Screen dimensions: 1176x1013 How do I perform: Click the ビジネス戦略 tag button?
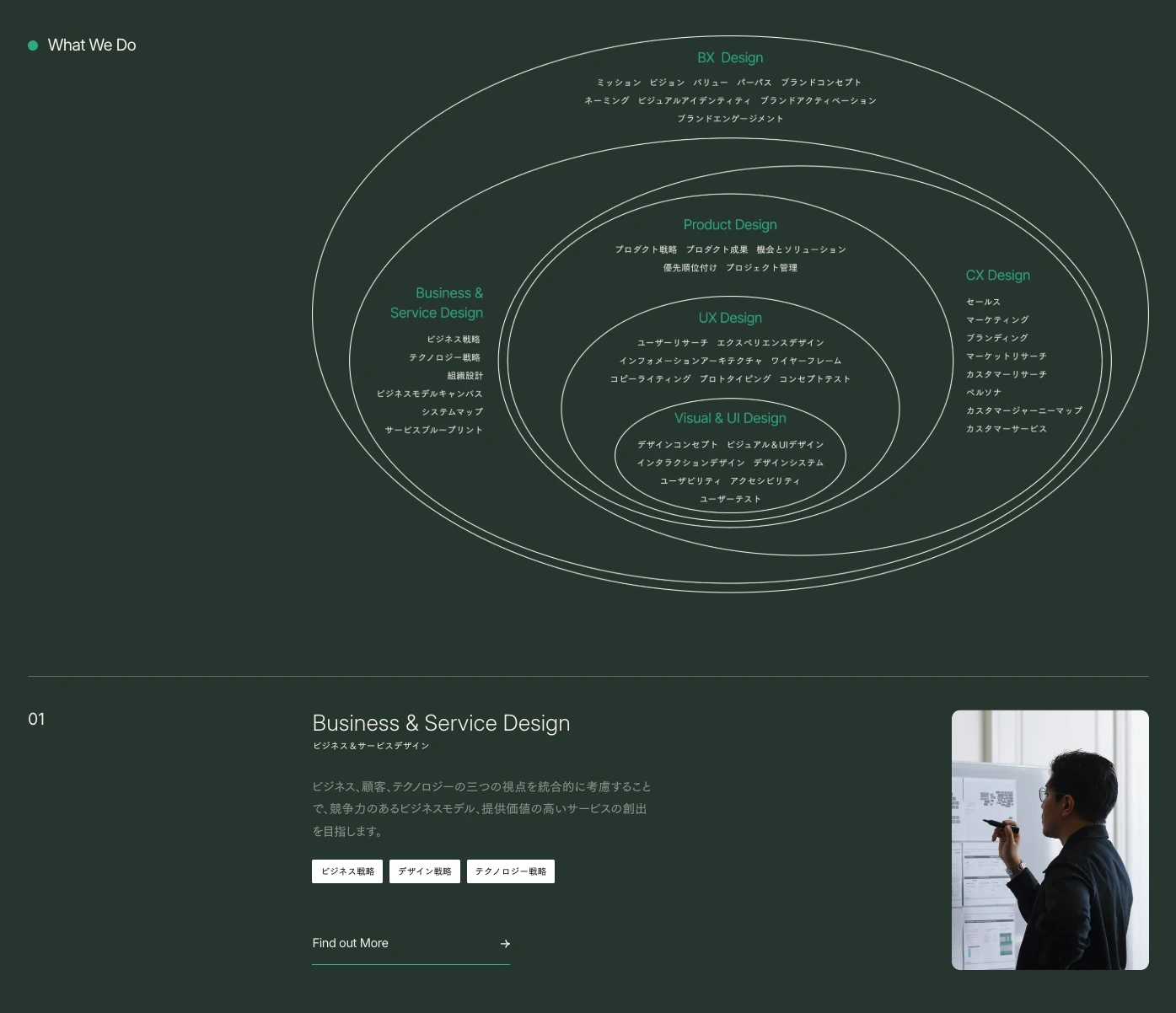(347, 871)
